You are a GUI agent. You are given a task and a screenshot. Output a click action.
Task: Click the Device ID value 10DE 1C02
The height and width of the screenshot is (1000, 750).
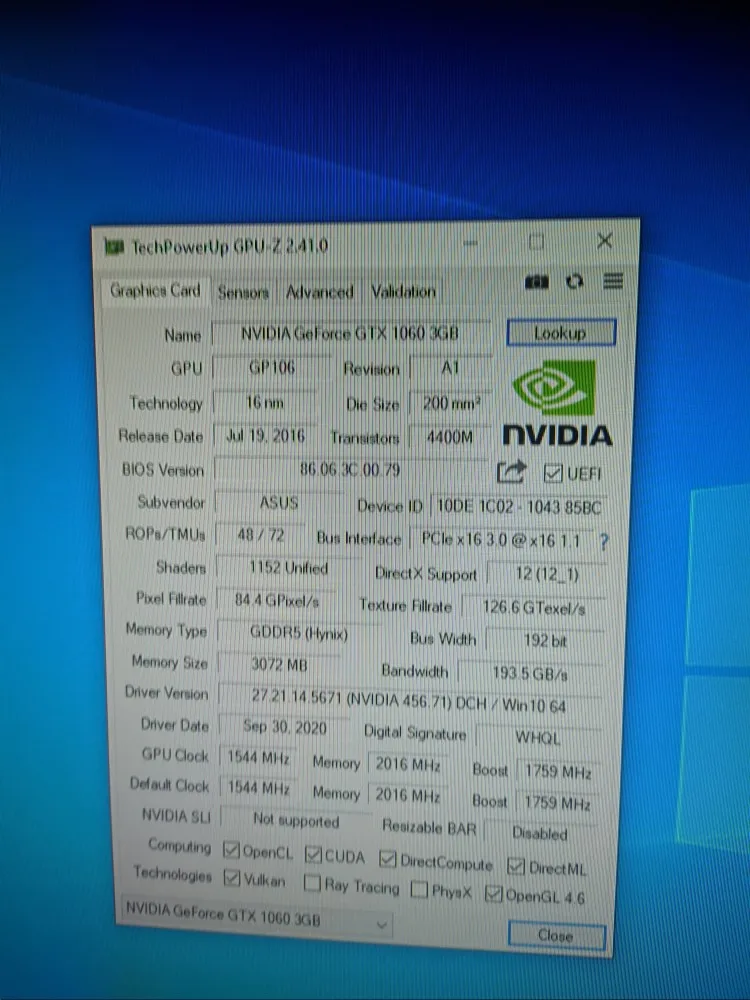tap(518, 508)
